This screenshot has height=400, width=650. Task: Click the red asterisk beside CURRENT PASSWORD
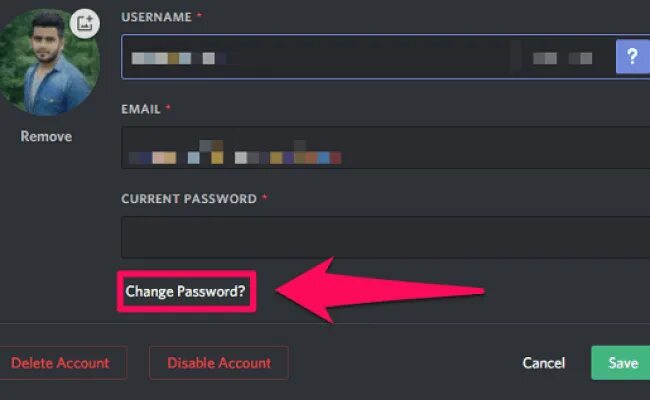pos(264,197)
